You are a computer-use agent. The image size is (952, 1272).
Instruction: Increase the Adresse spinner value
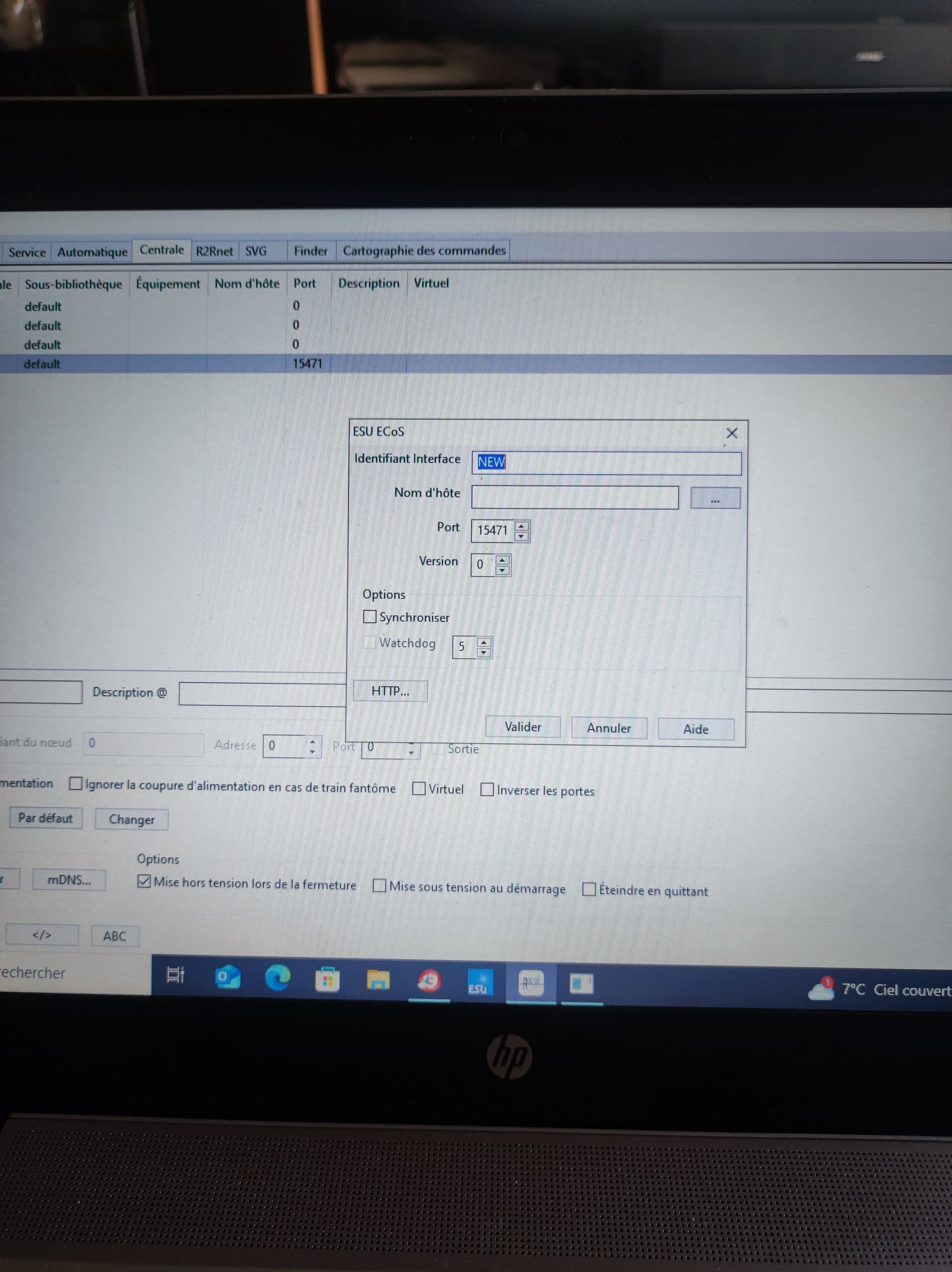(x=312, y=741)
